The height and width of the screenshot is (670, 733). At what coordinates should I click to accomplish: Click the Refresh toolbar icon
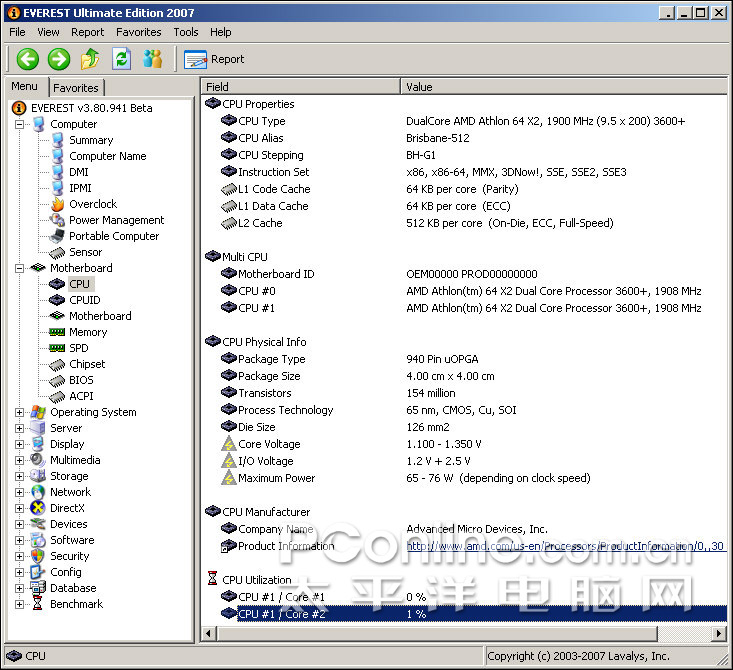coord(121,59)
